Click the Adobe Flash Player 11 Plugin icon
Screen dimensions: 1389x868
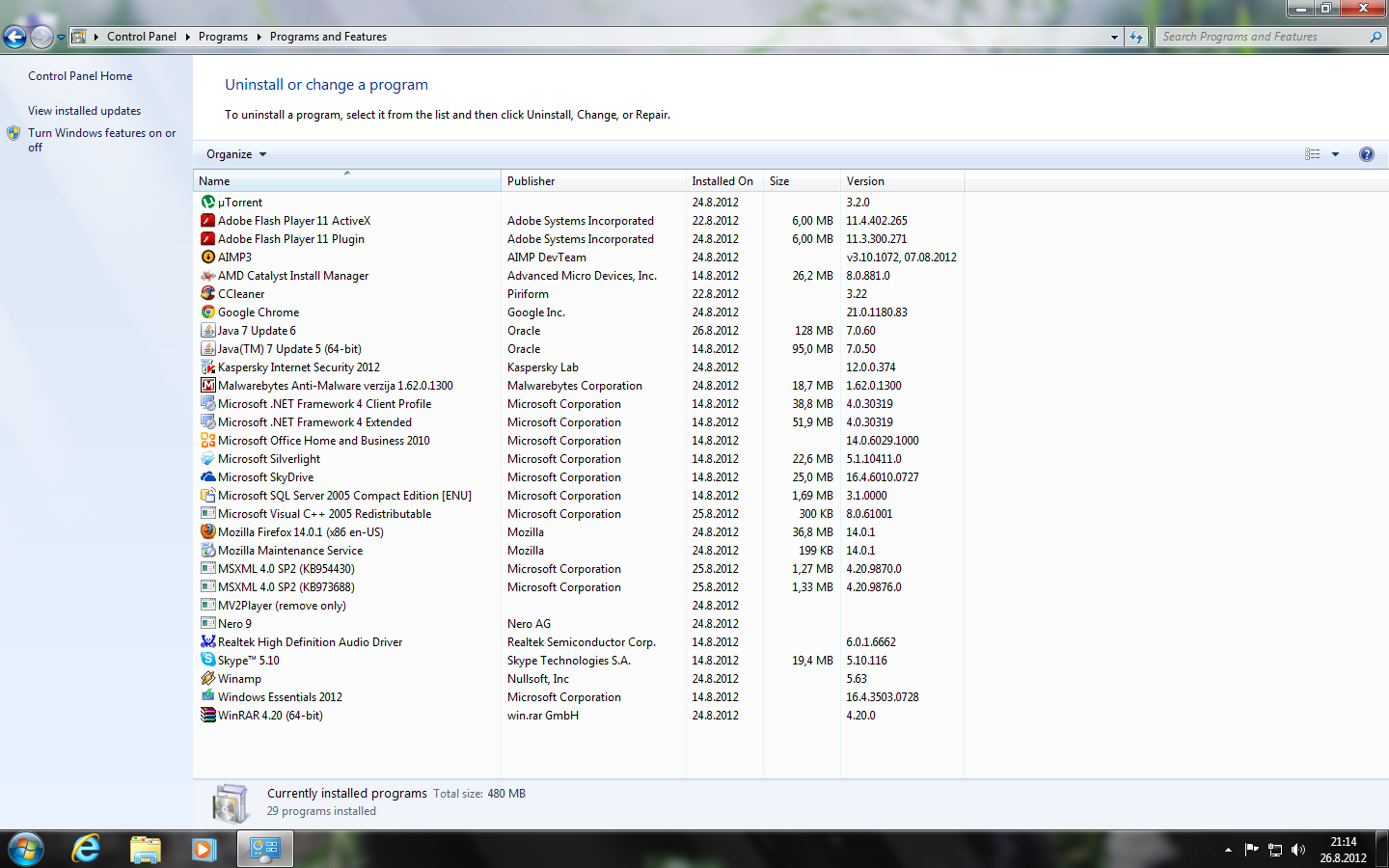coord(207,239)
